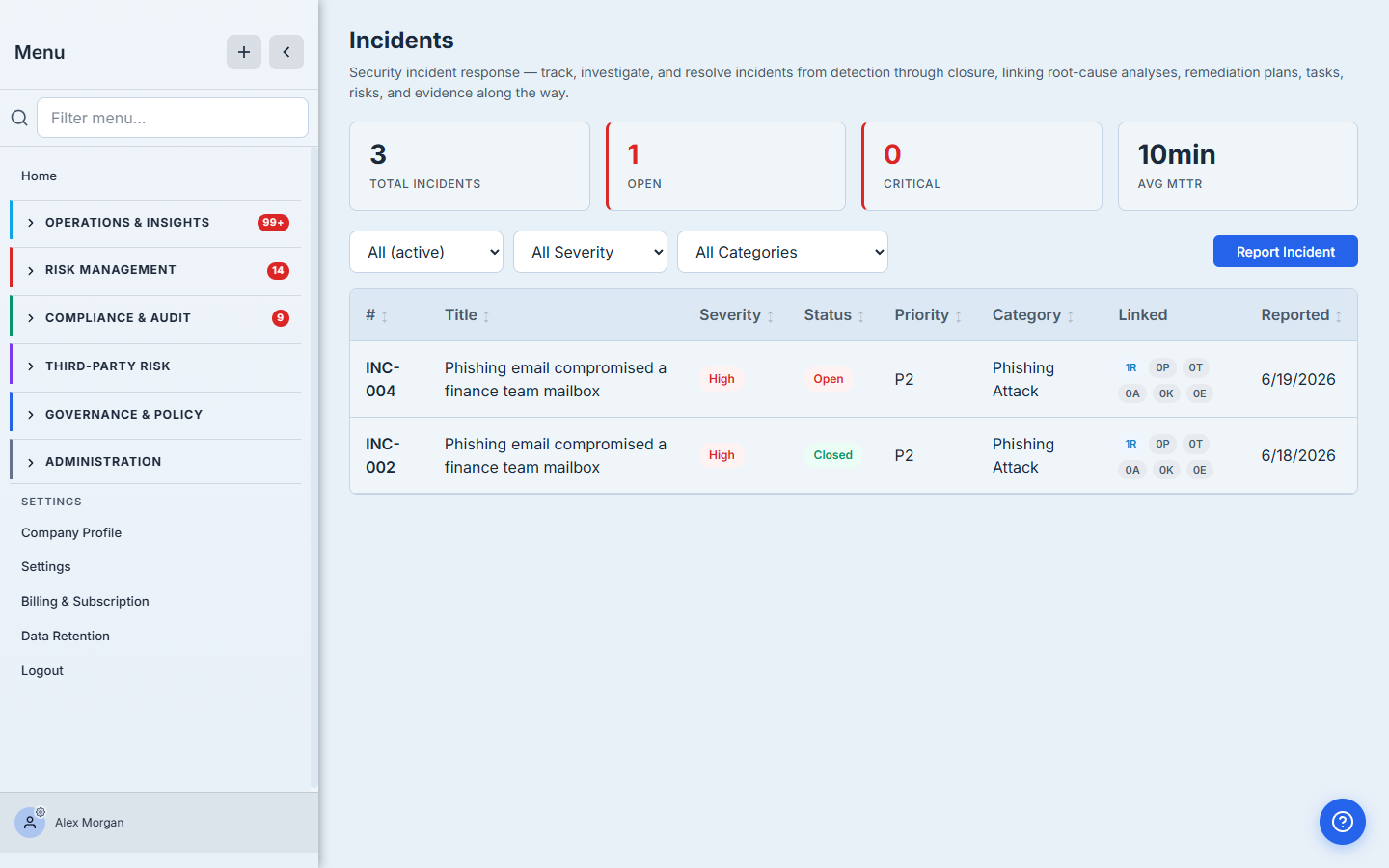The width and height of the screenshot is (1389, 868).
Task: Expand Compliance & Audit section
Action: tap(155, 318)
